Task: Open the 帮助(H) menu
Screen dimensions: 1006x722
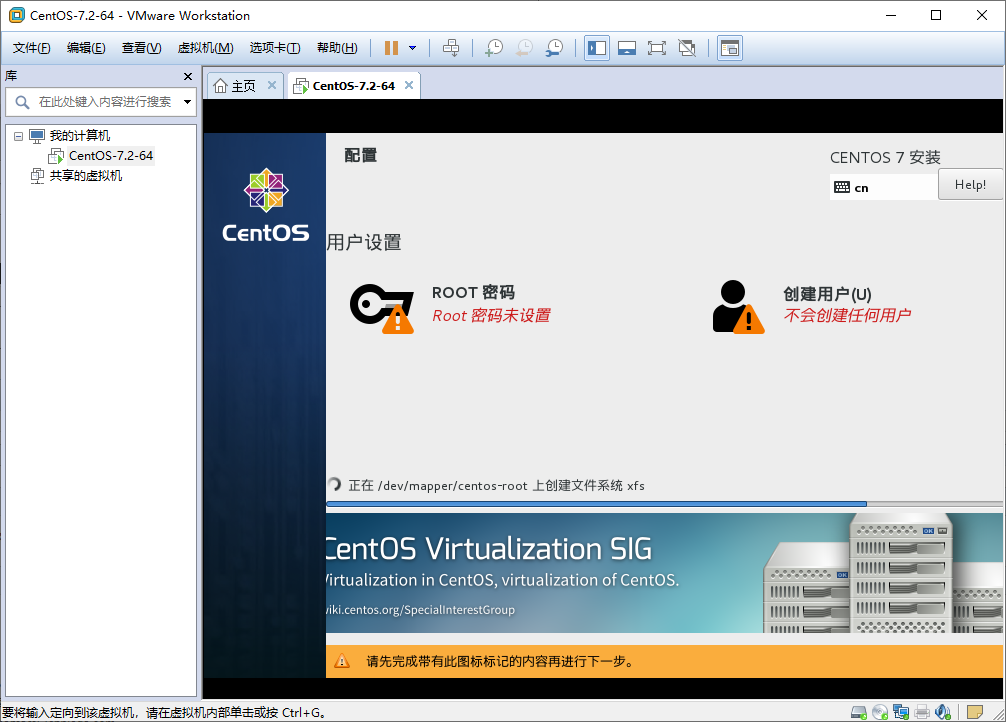Action: click(337, 48)
